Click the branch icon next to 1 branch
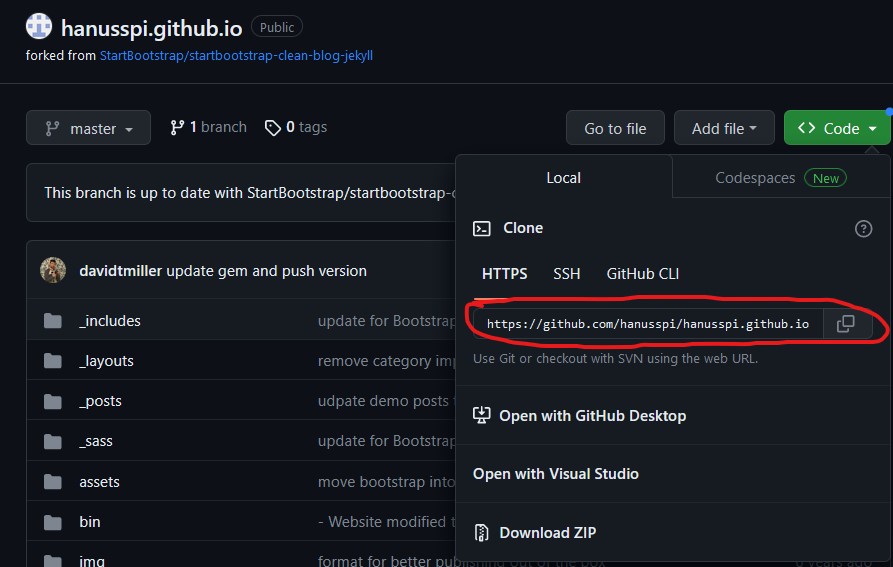 point(177,128)
